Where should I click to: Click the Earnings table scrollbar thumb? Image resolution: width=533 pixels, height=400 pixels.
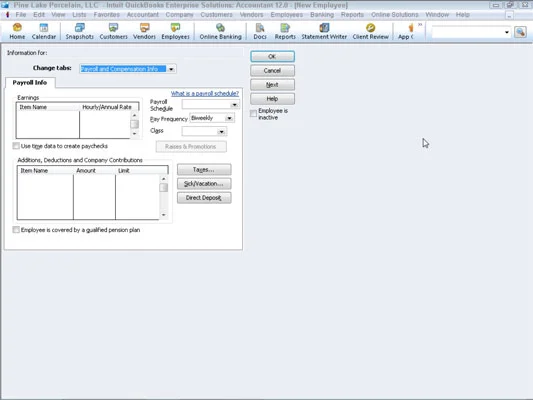[134, 124]
